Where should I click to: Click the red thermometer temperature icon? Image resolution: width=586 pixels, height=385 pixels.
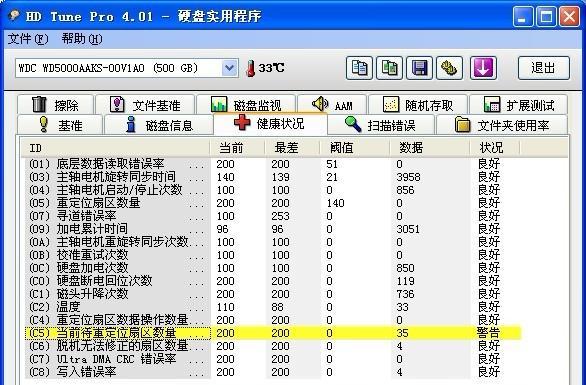250,68
